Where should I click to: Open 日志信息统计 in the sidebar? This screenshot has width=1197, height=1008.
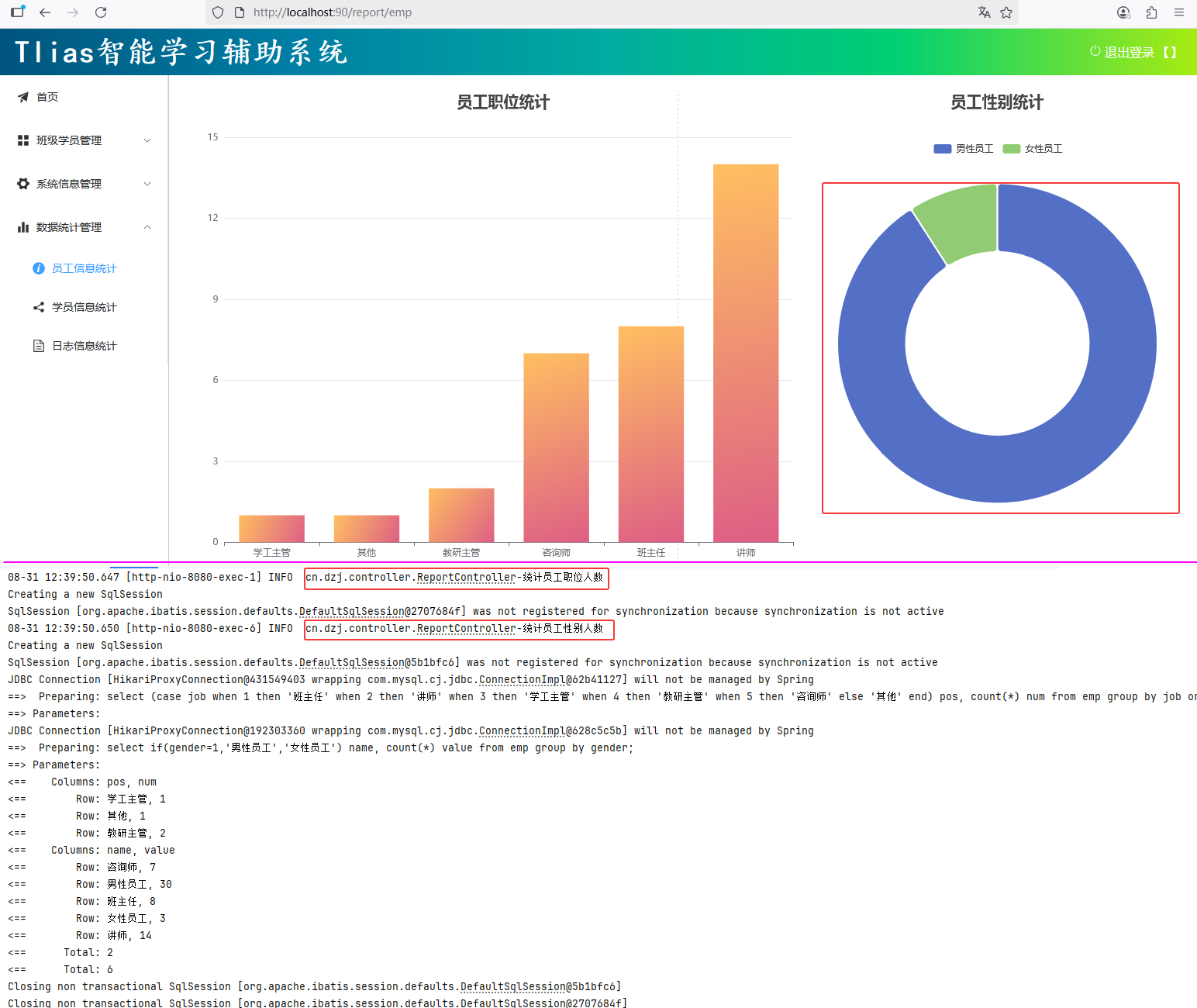coord(84,346)
